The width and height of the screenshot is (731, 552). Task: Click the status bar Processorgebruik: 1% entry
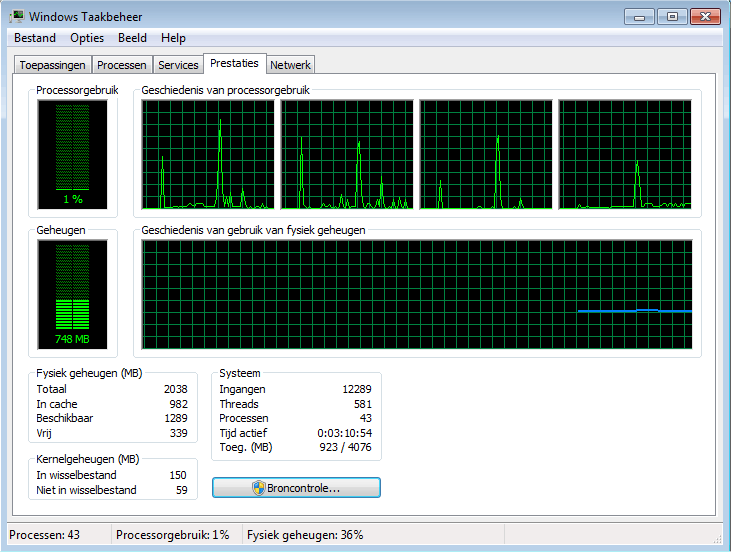(172, 534)
